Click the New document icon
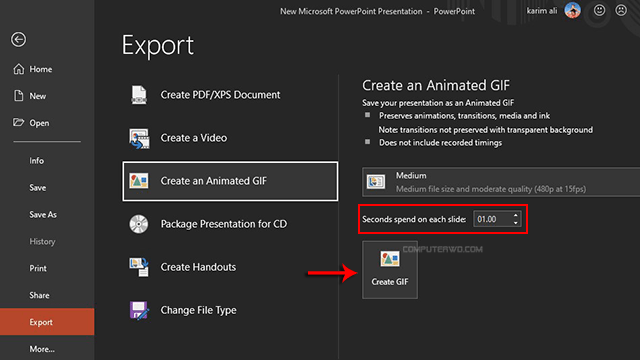Viewport: 640px width, 360px height. coord(18,96)
